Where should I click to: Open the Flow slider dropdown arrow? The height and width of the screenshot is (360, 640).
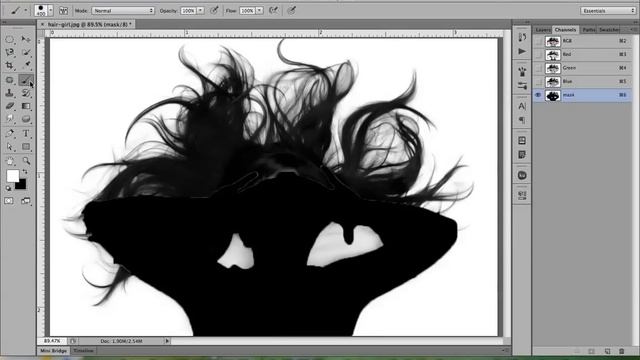click(260, 11)
